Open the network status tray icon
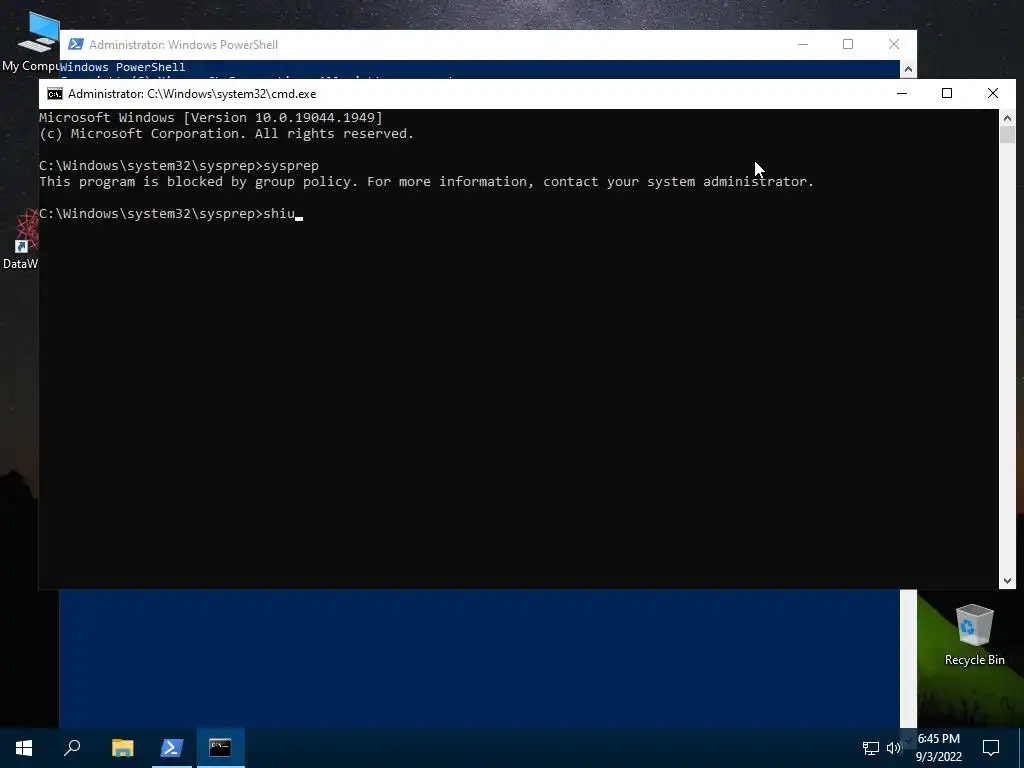This screenshot has height=768, width=1024. point(871,748)
